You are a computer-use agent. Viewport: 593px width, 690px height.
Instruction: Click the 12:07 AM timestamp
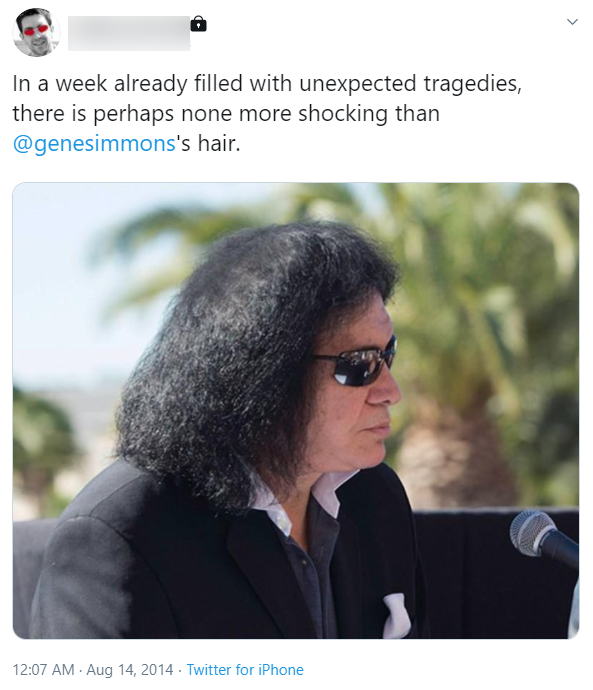[44, 670]
